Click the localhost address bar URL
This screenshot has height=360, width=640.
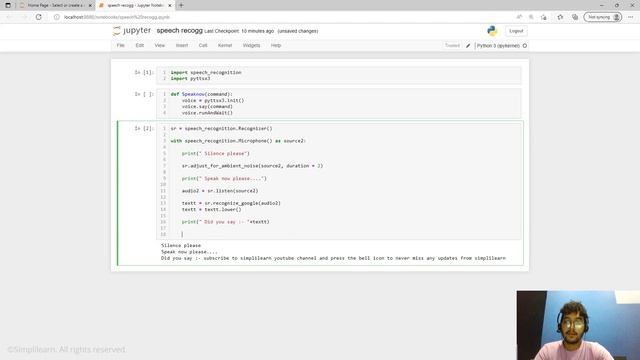coord(117,17)
